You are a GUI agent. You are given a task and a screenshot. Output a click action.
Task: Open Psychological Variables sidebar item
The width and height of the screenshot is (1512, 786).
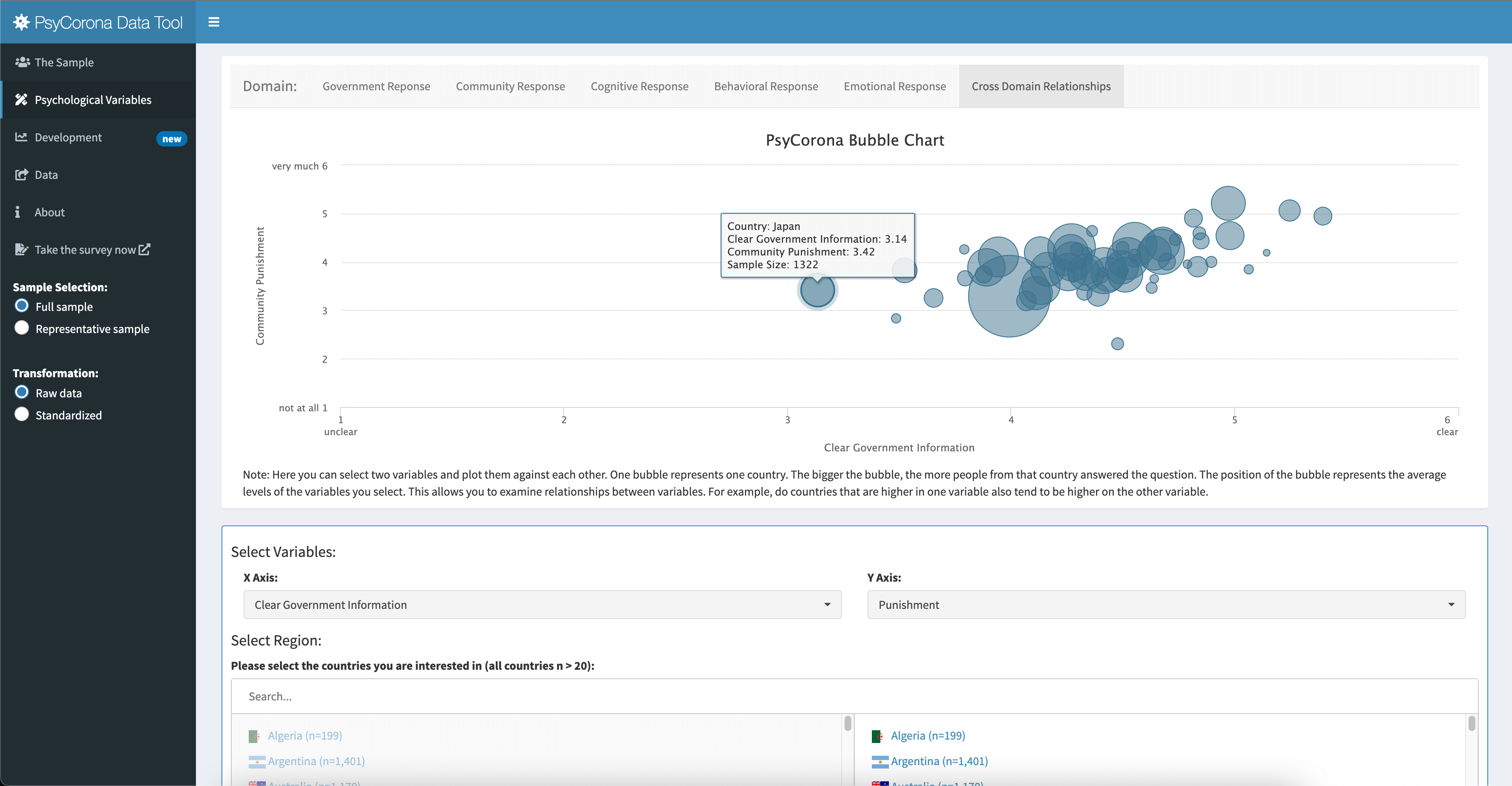[x=98, y=99]
